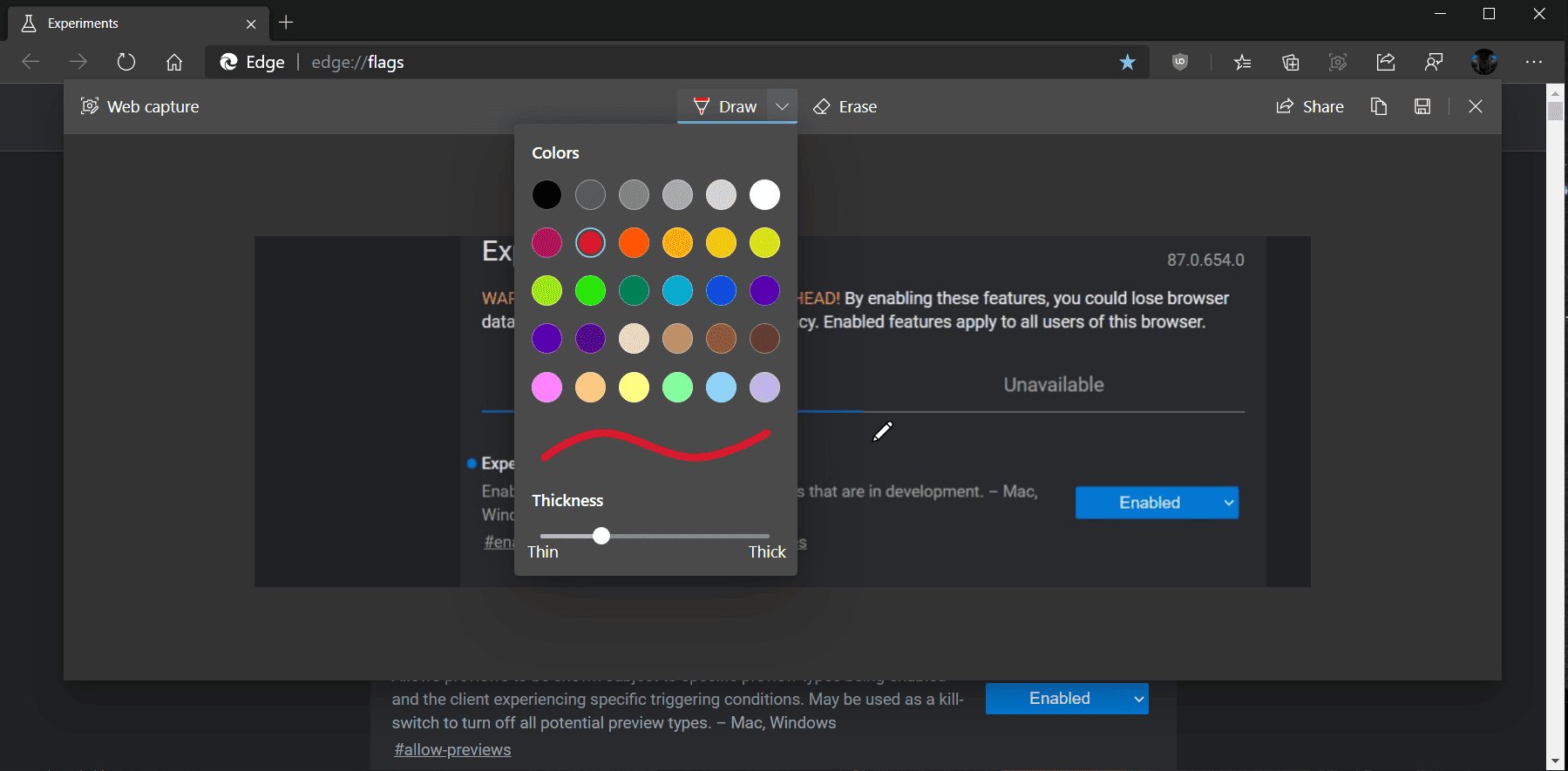This screenshot has height=771, width=1568.
Task: Click the page scrollbar down arrow
Action: point(1556,761)
